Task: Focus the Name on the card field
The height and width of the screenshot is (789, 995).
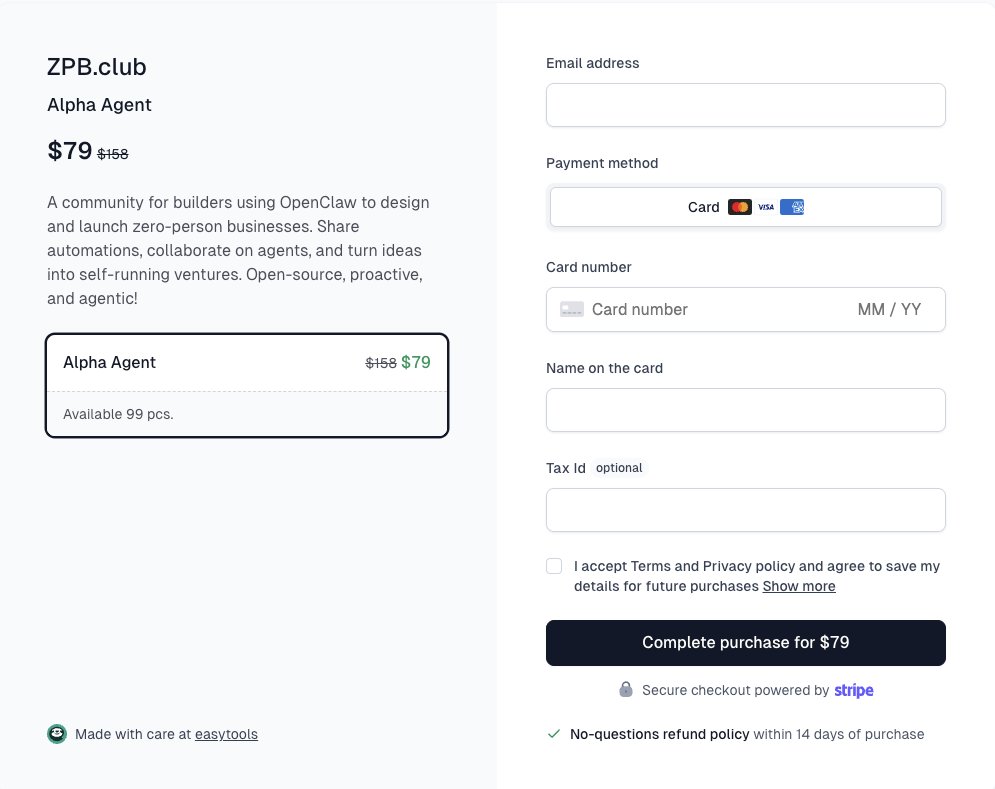Action: click(745, 410)
